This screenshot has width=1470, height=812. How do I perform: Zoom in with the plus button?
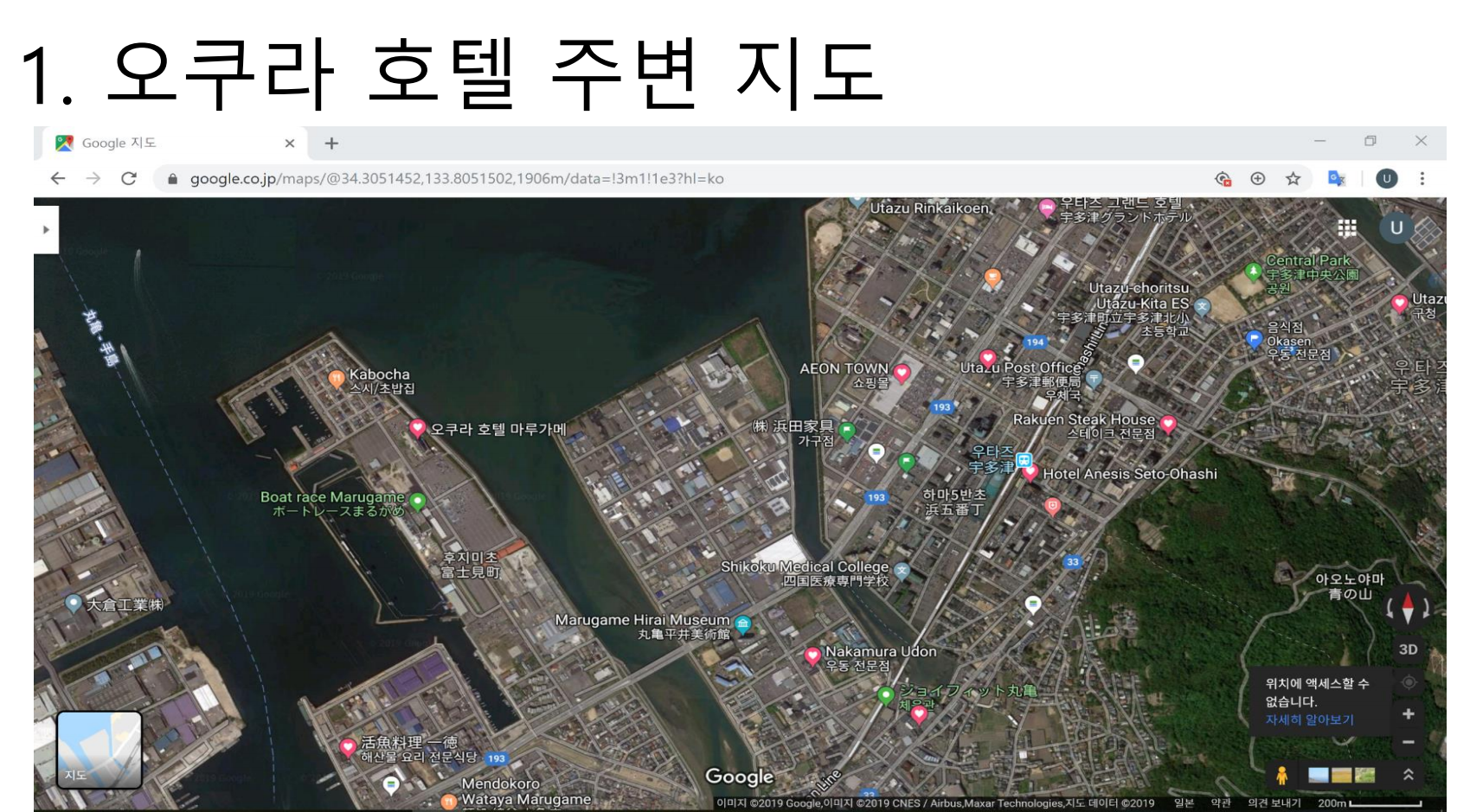point(1409,713)
